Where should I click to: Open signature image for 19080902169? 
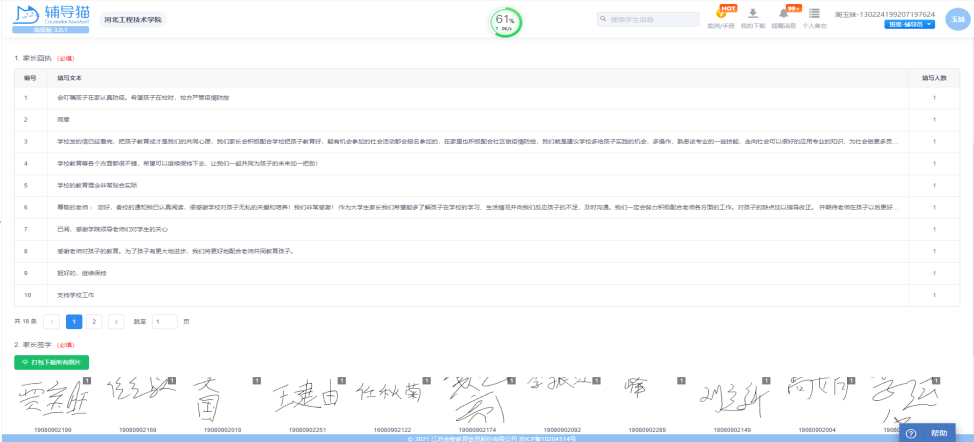(139, 399)
